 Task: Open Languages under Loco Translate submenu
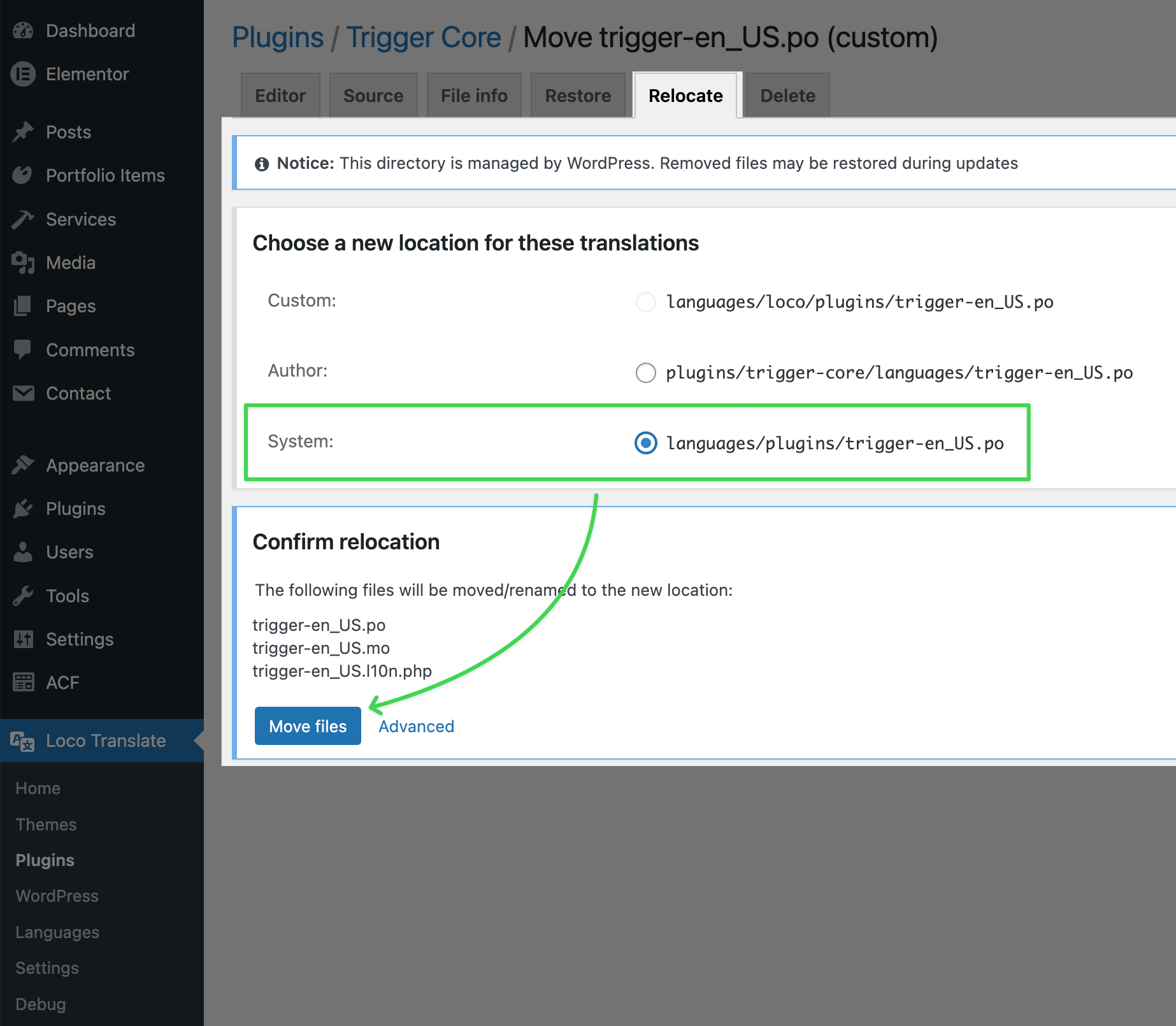(x=57, y=932)
